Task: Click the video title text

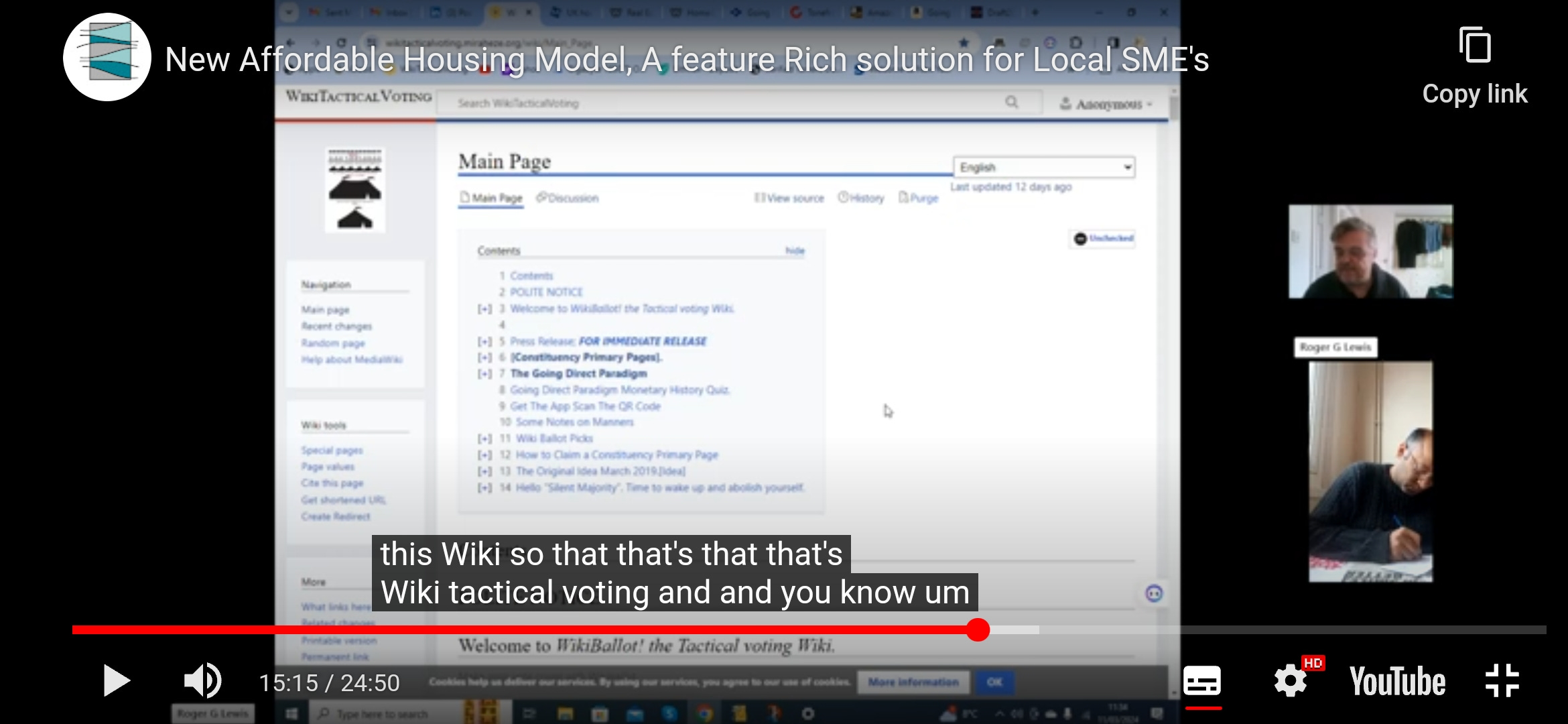Action: point(687,60)
